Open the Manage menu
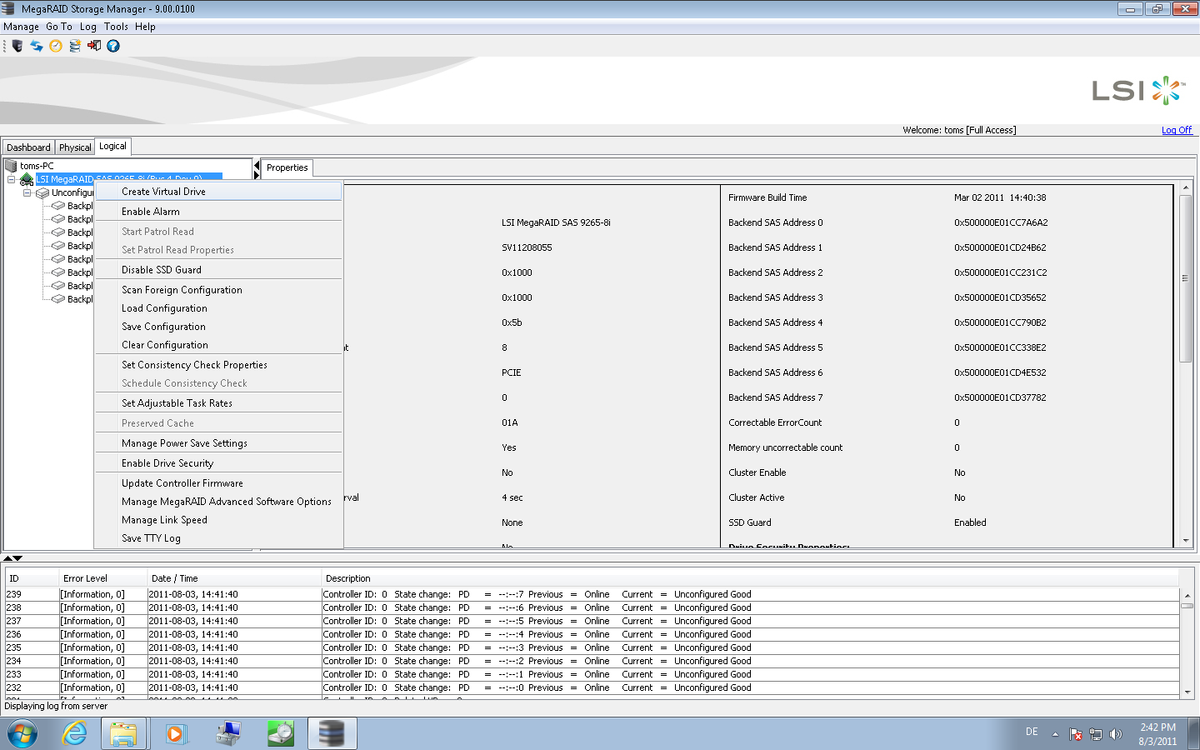Screen dimensions: 1200x750 coord(20,26)
